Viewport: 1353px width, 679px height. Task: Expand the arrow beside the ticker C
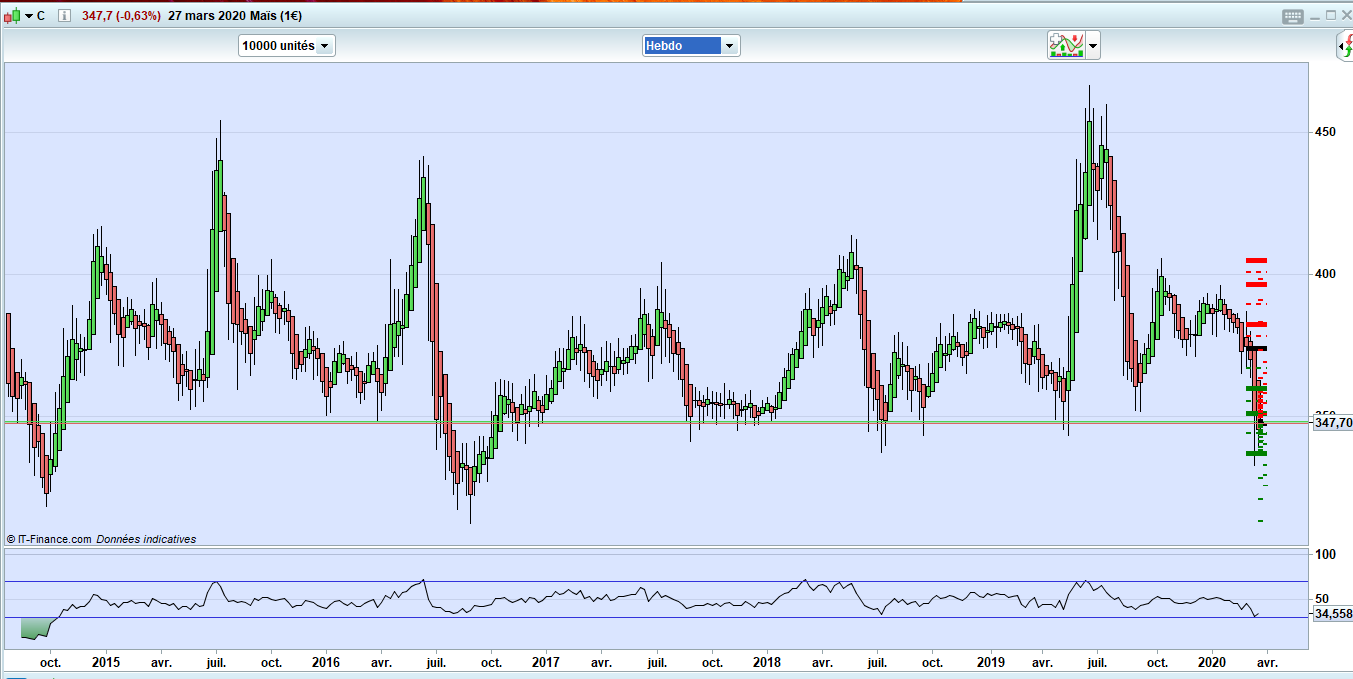(28, 16)
